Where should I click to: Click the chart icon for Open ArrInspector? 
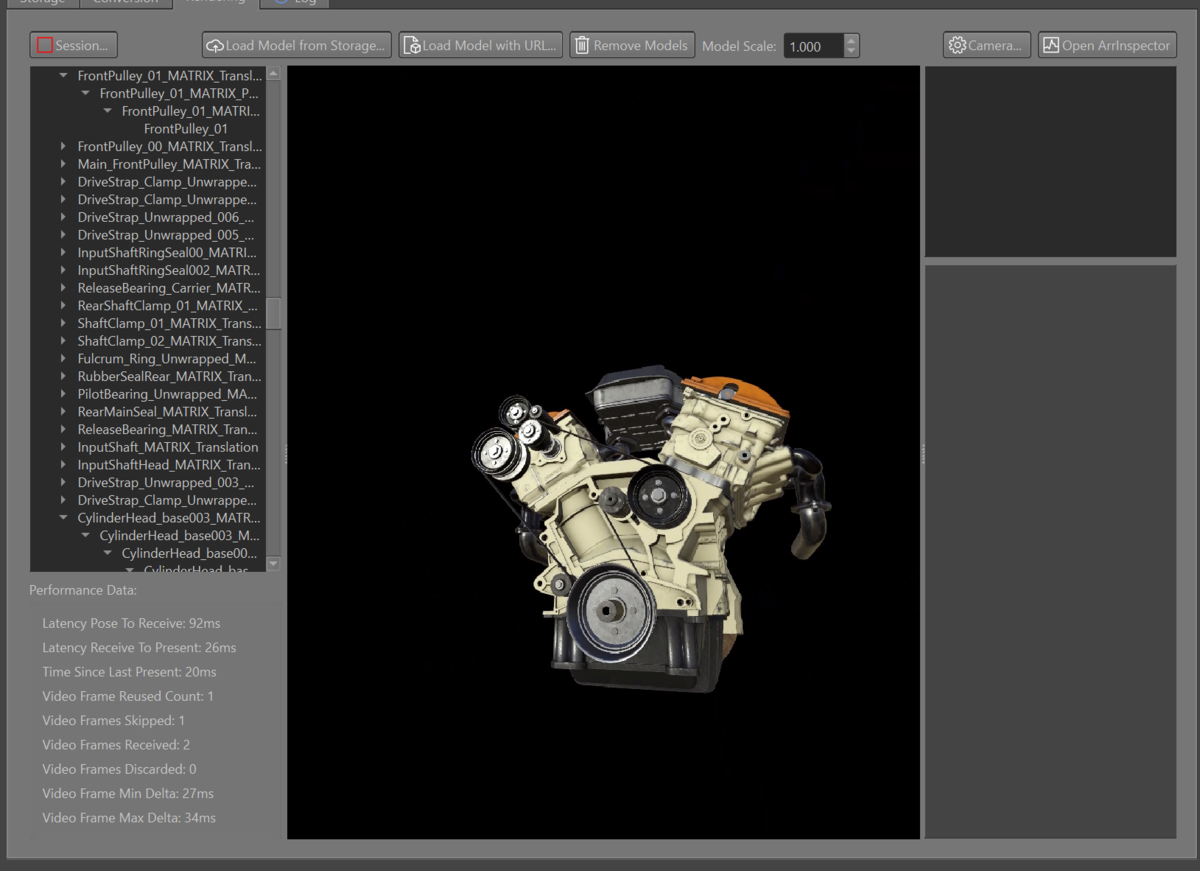(x=1051, y=45)
